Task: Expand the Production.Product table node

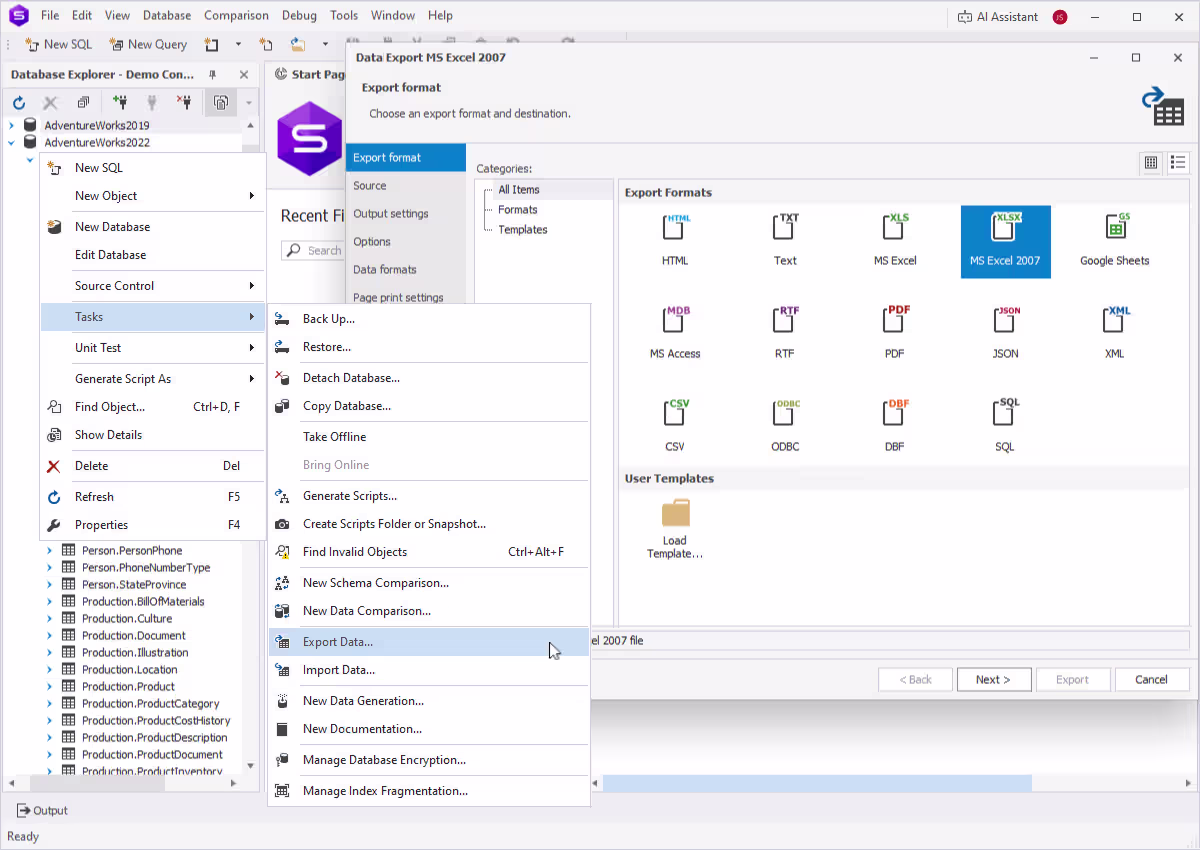Action: [49, 687]
